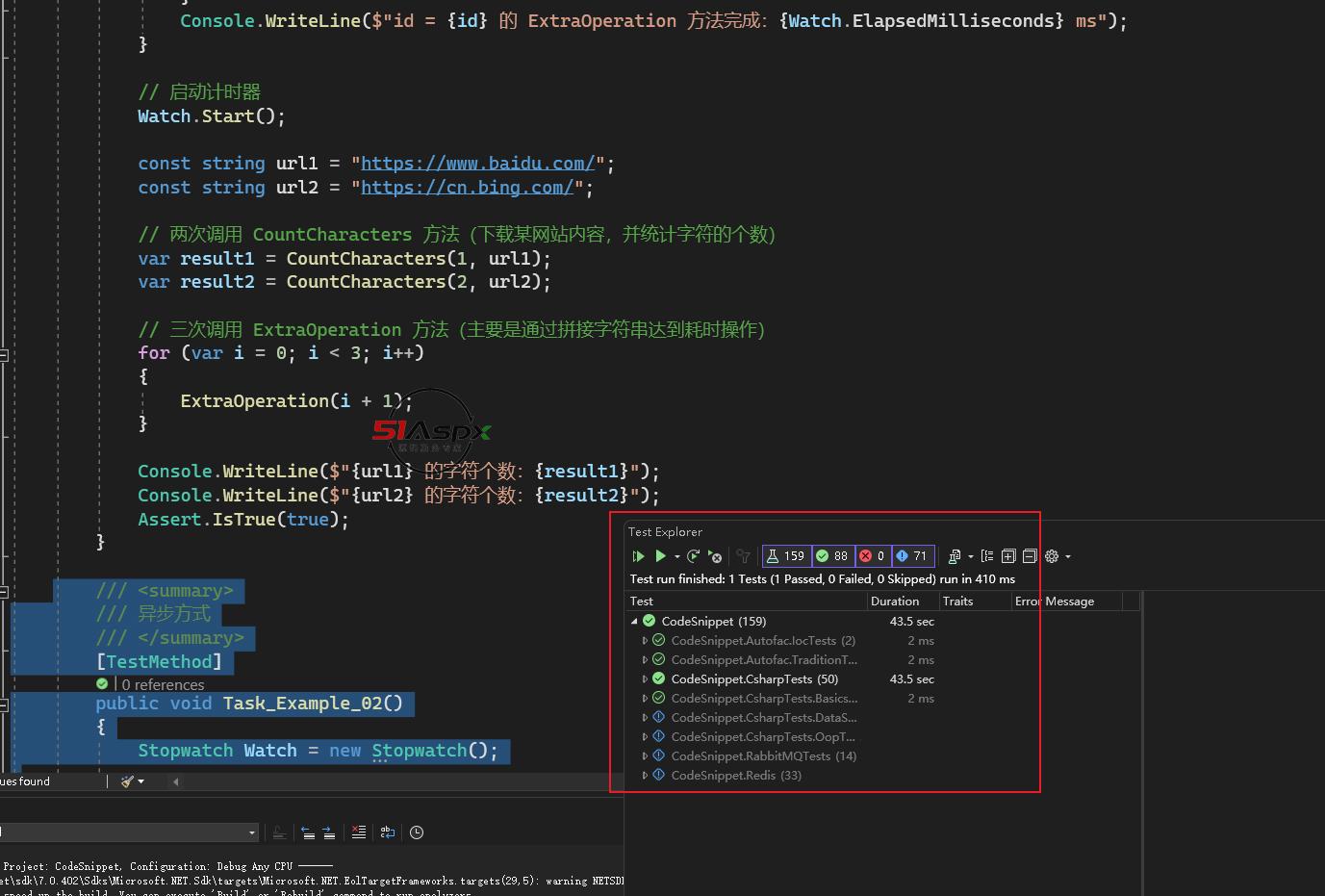1325x896 pixels.
Task: Click the Cancel test run icon
Action: (x=715, y=556)
